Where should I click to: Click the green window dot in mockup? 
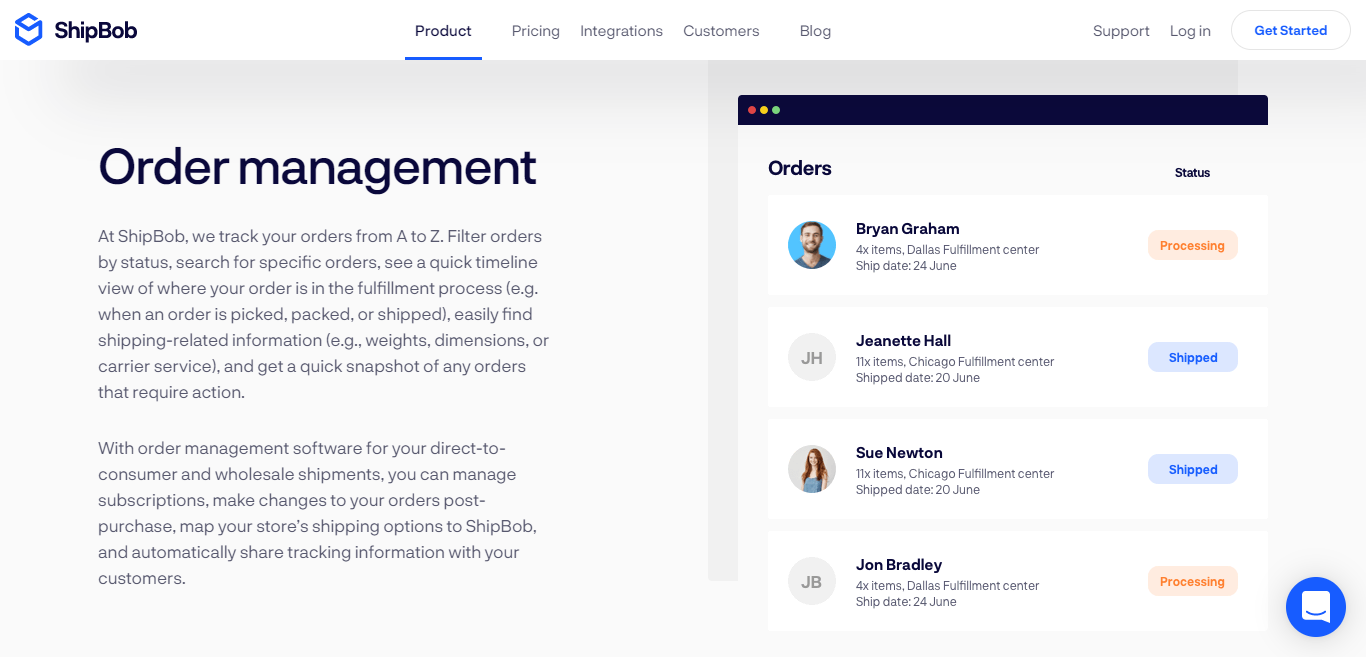point(776,110)
